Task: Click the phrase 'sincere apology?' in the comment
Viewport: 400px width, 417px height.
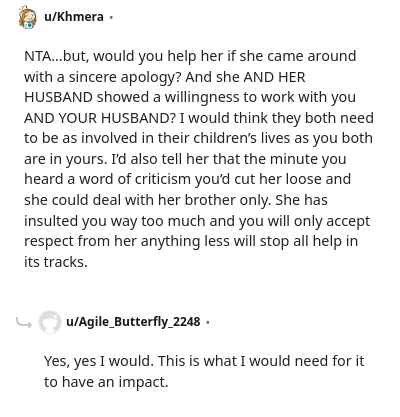Action: [x=125, y=77]
